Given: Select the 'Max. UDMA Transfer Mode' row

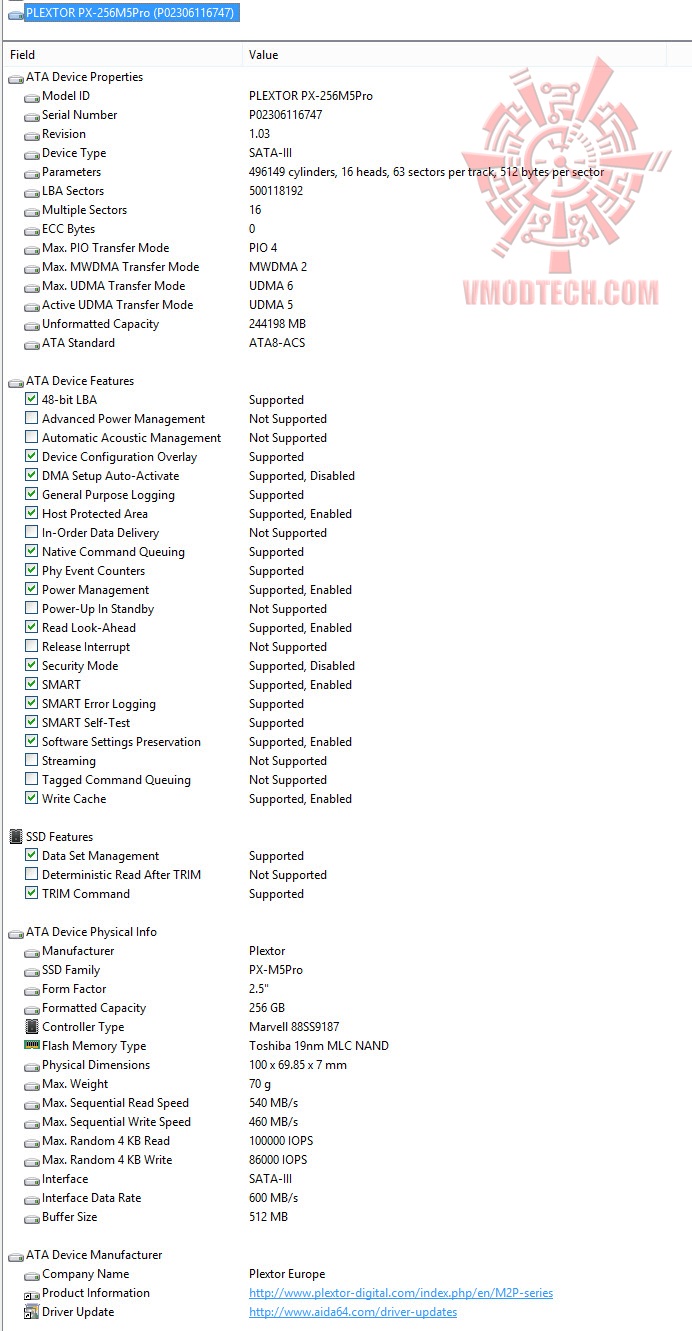Looking at the screenshot, I should [346, 286].
